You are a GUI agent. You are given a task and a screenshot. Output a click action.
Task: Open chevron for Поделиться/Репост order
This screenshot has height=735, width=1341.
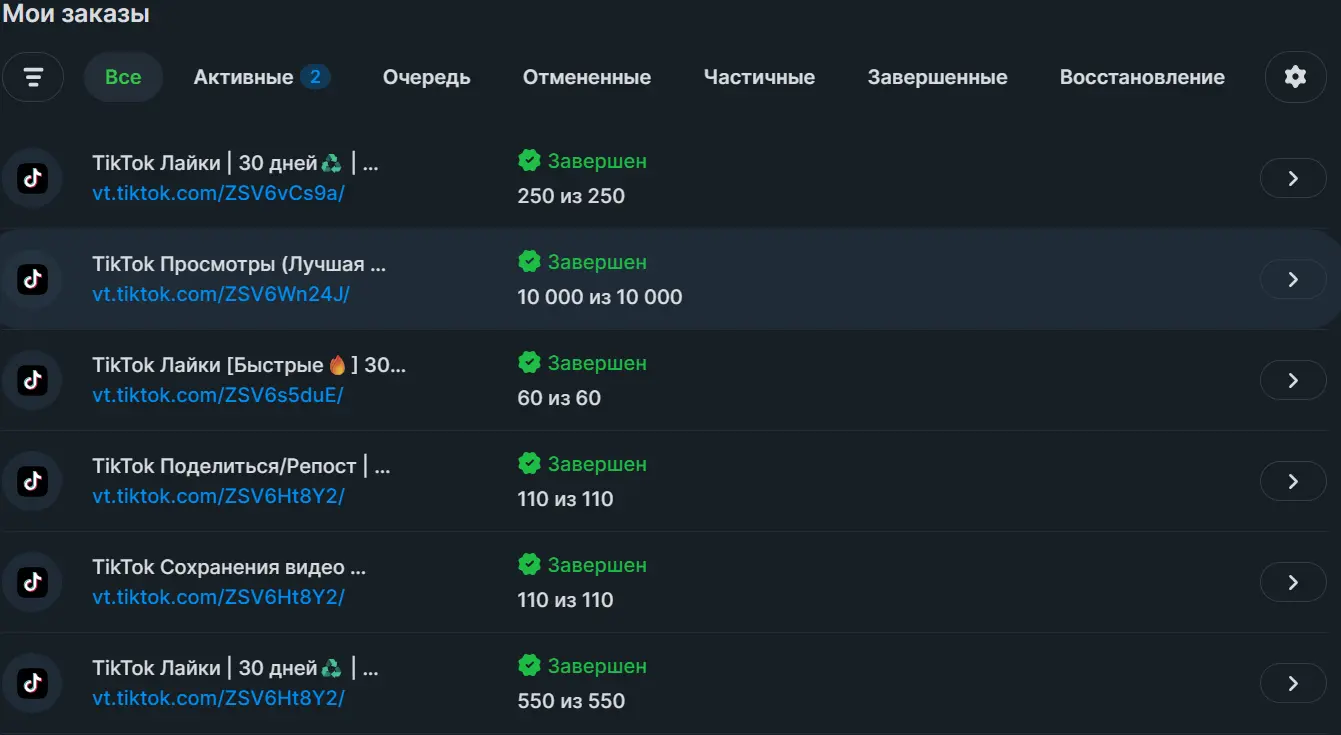(1293, 481)
